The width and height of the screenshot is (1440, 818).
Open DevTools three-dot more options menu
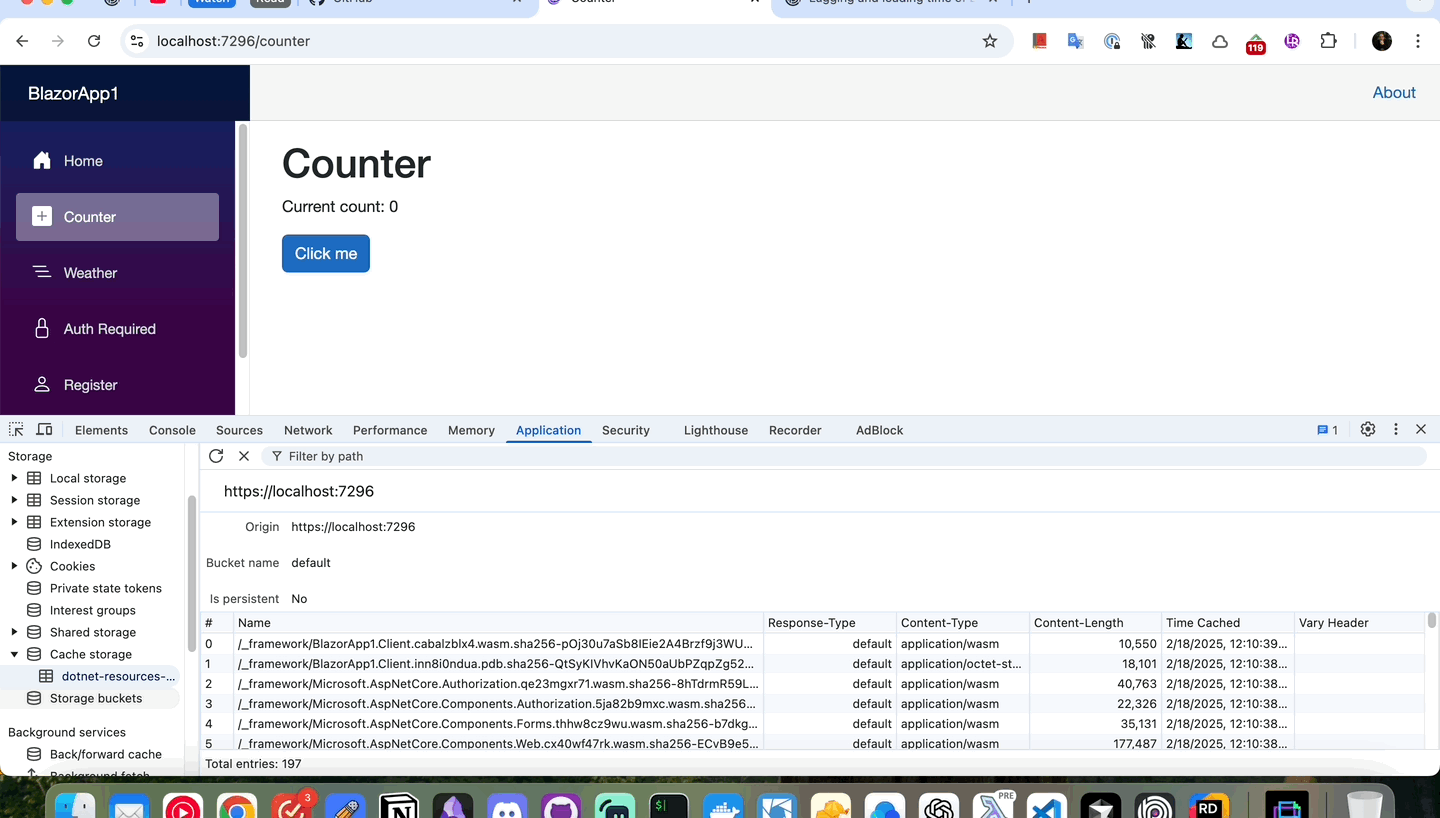point(1396,430)
